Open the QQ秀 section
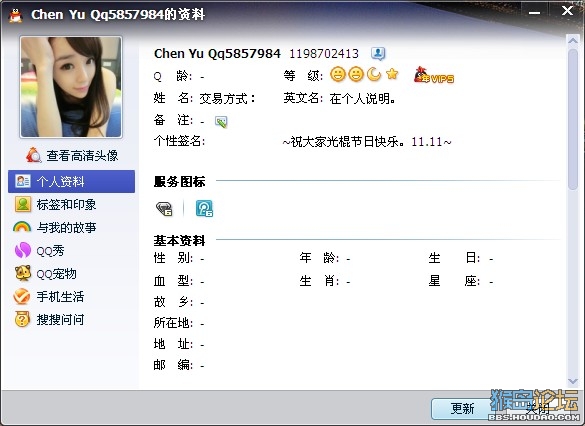 [x=39, y=250]
